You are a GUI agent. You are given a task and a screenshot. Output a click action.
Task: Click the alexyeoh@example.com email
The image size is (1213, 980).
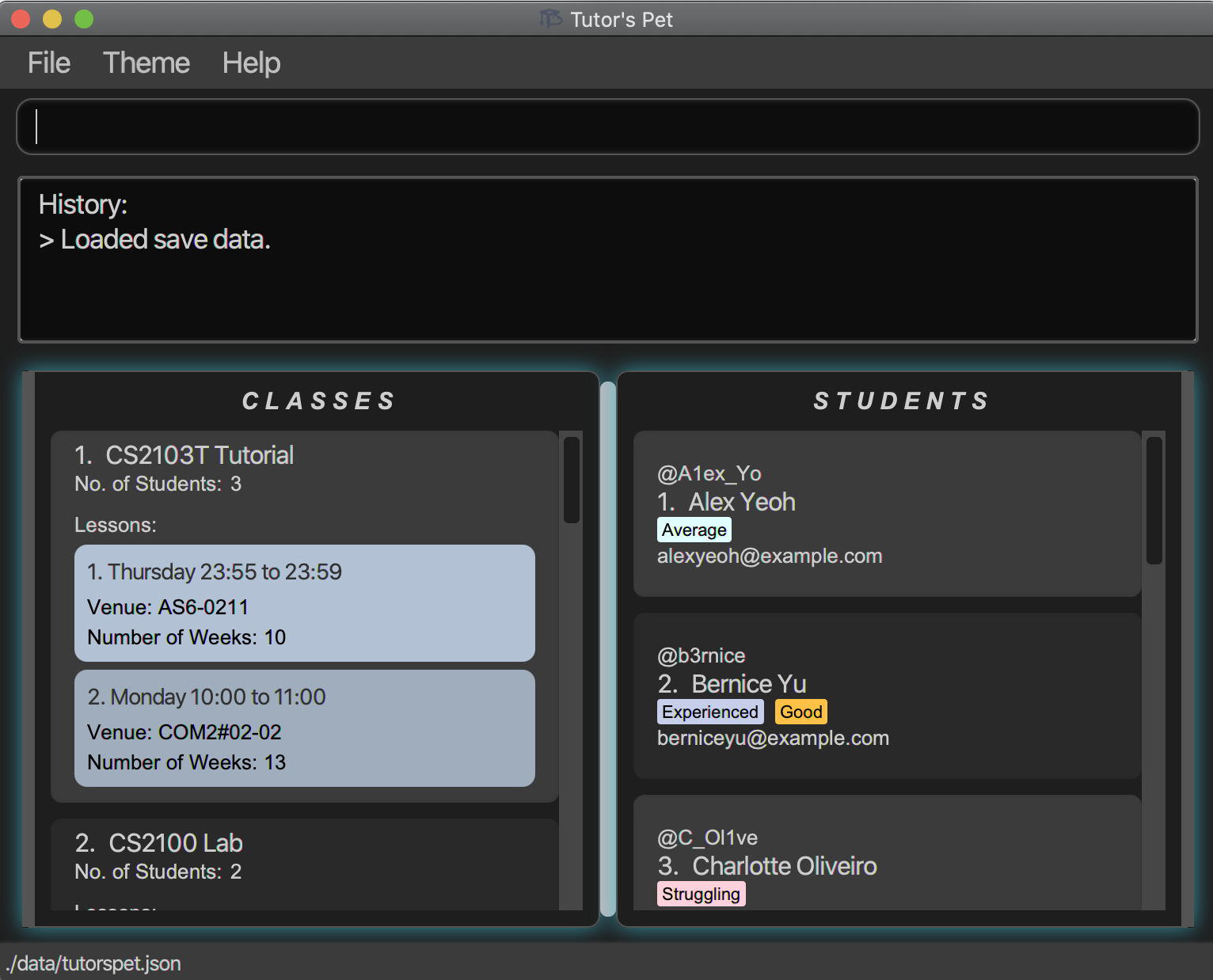pos(770,556)
